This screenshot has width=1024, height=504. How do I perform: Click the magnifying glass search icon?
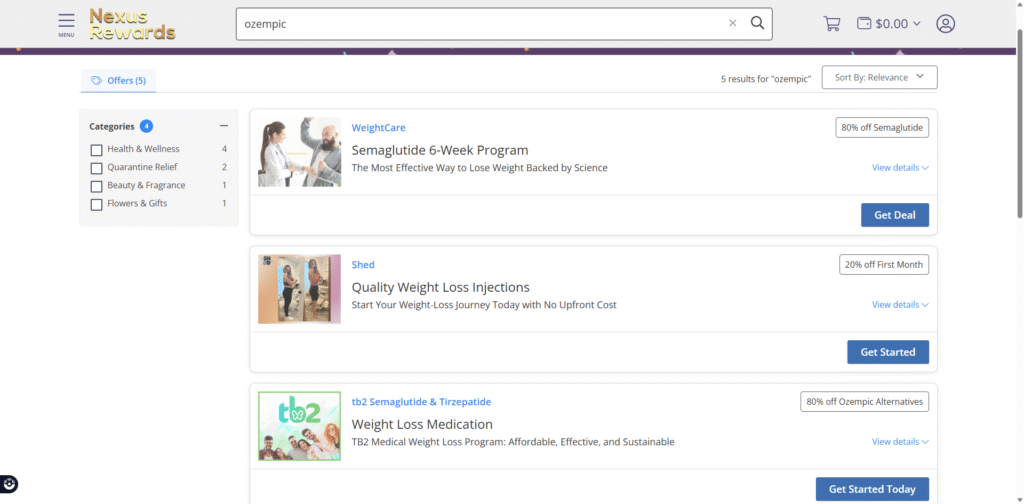757,24
